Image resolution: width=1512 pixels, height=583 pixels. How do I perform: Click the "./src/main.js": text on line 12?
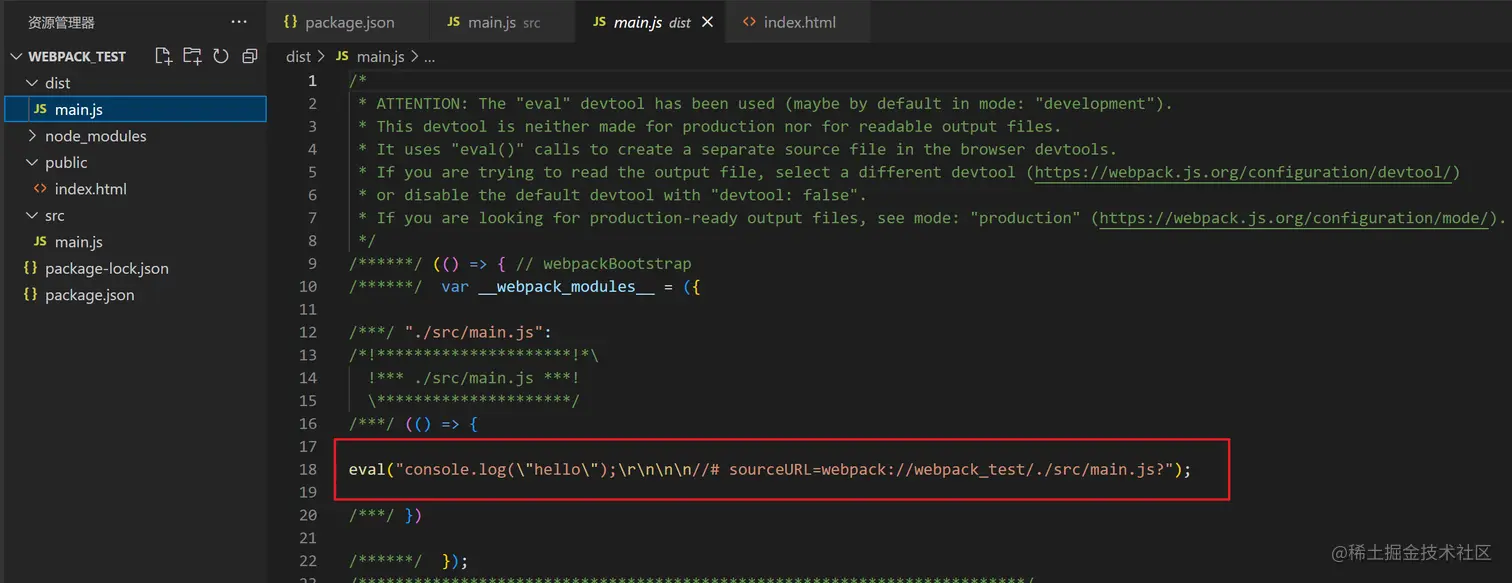coord(478,332)
